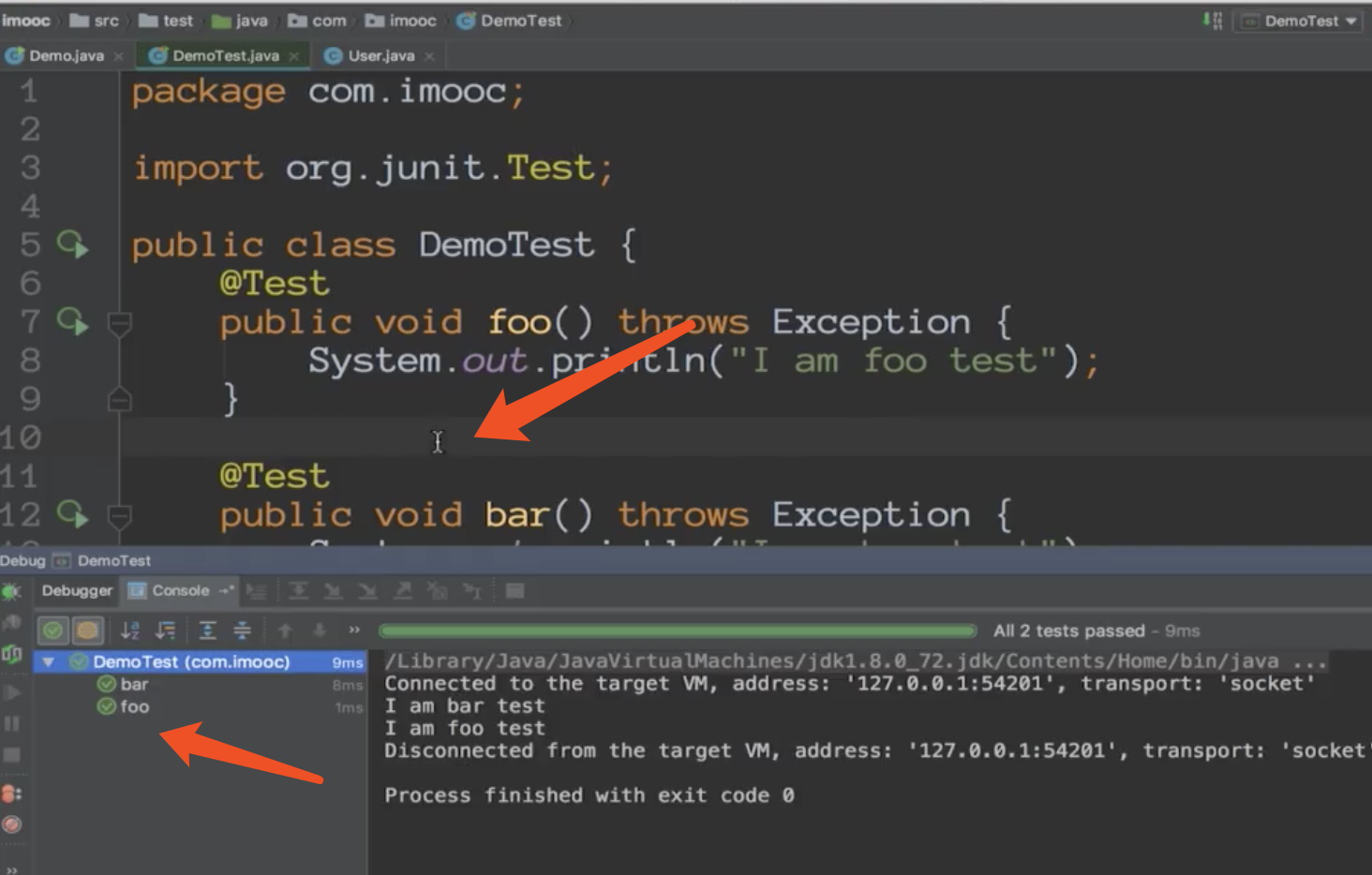Close the Demo.java tab
The height and width of the screenshot is (875, 1372).
pos(118,57)
